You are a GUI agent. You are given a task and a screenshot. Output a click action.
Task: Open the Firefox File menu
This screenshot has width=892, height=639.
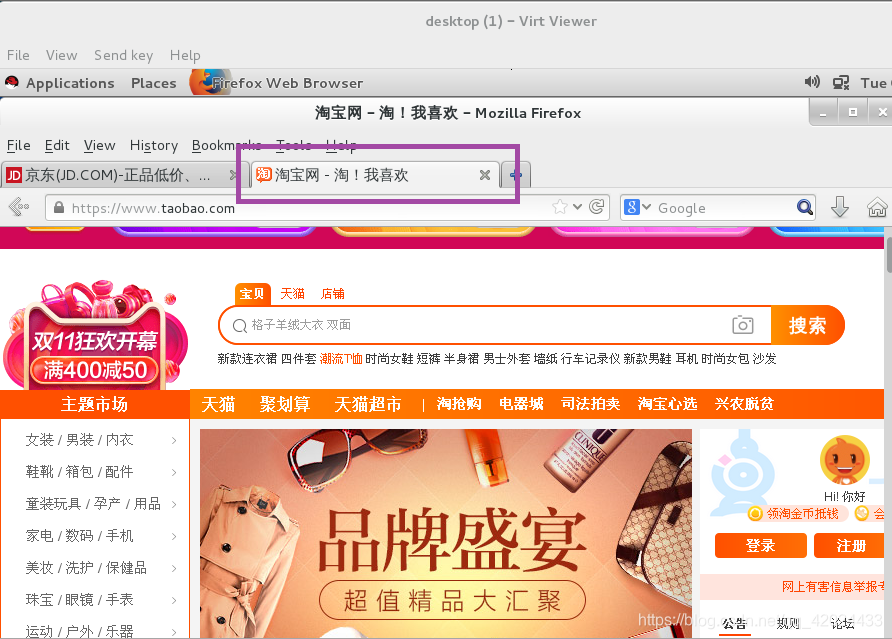click(19, 146)
